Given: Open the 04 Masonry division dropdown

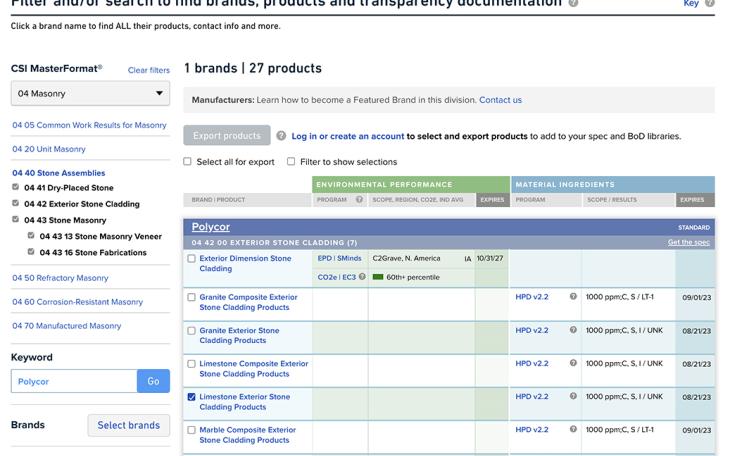Looking at the screenshot, I should point(90,93).
